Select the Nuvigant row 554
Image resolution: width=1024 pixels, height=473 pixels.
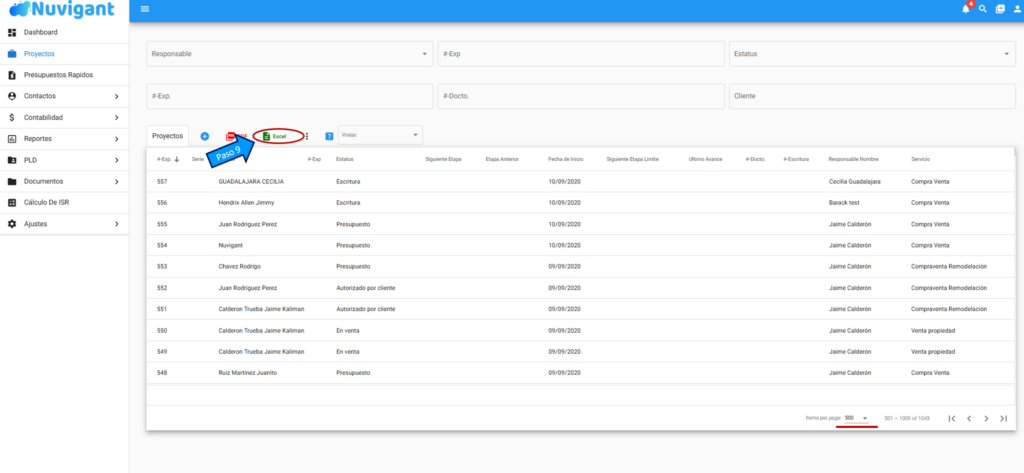[581, 245]
